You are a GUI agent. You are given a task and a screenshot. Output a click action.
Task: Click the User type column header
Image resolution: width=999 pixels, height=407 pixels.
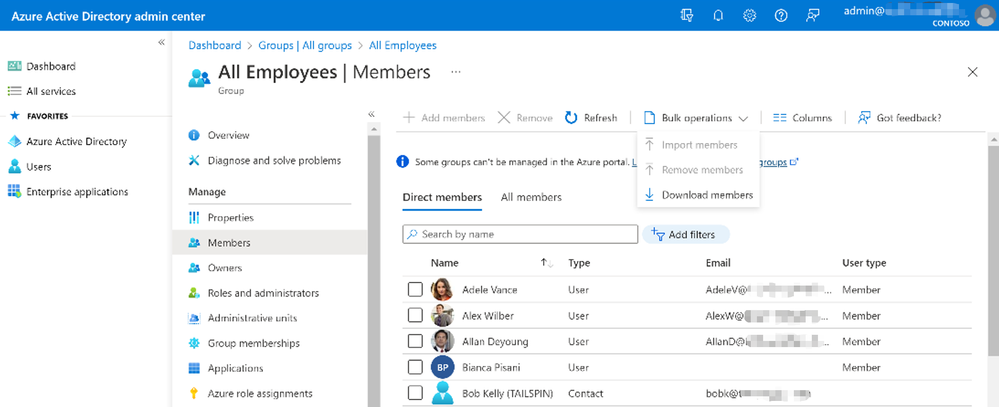pyautogui.click(x=864, y=263)
